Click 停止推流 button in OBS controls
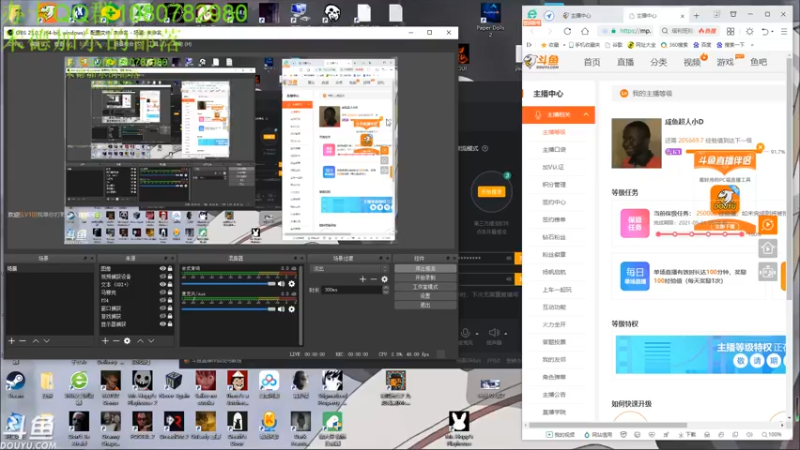The width and height of the screenshot is (800, 450). [x=425, y=268]
